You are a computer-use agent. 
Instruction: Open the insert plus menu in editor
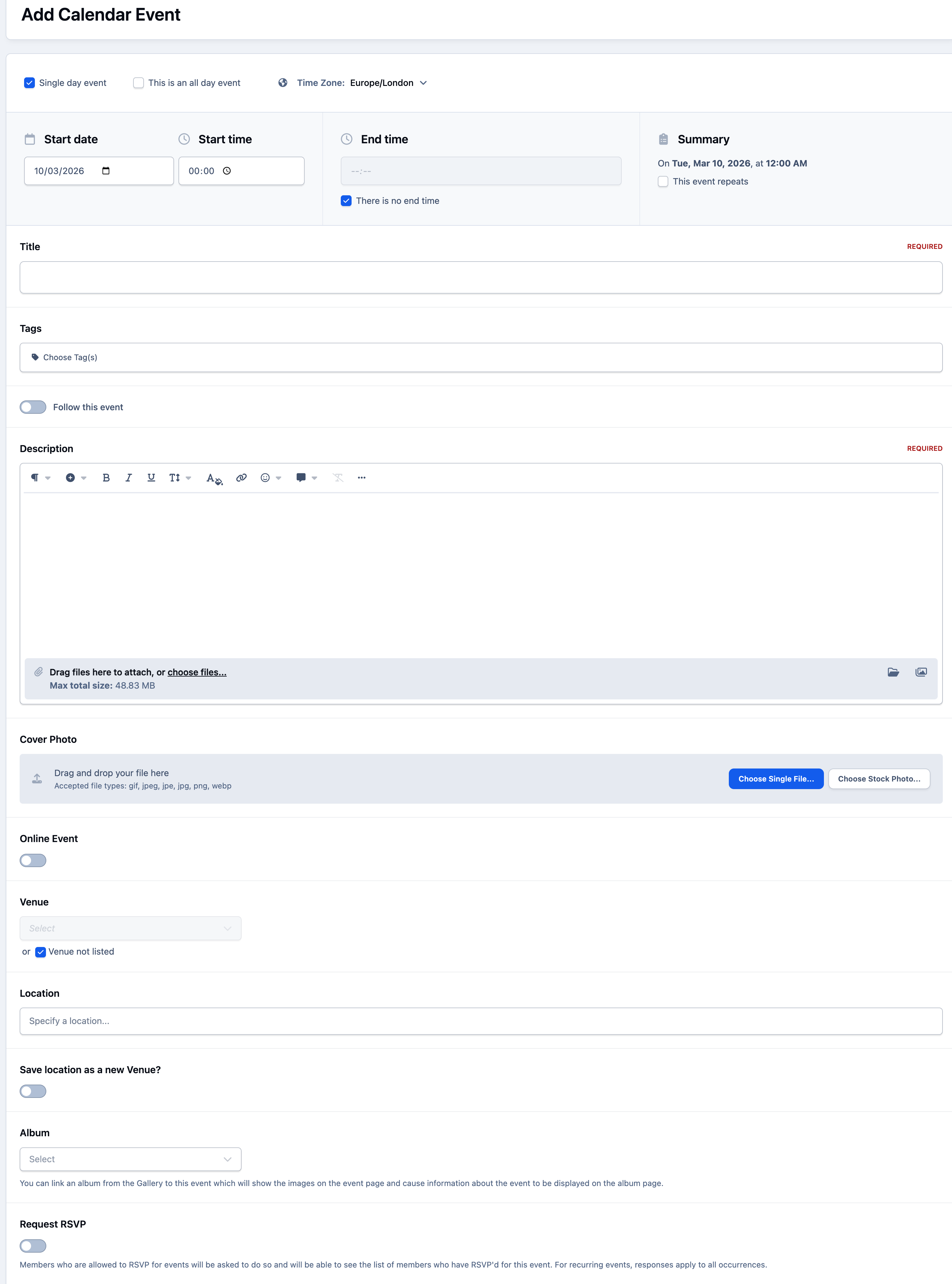pos(75,478)
